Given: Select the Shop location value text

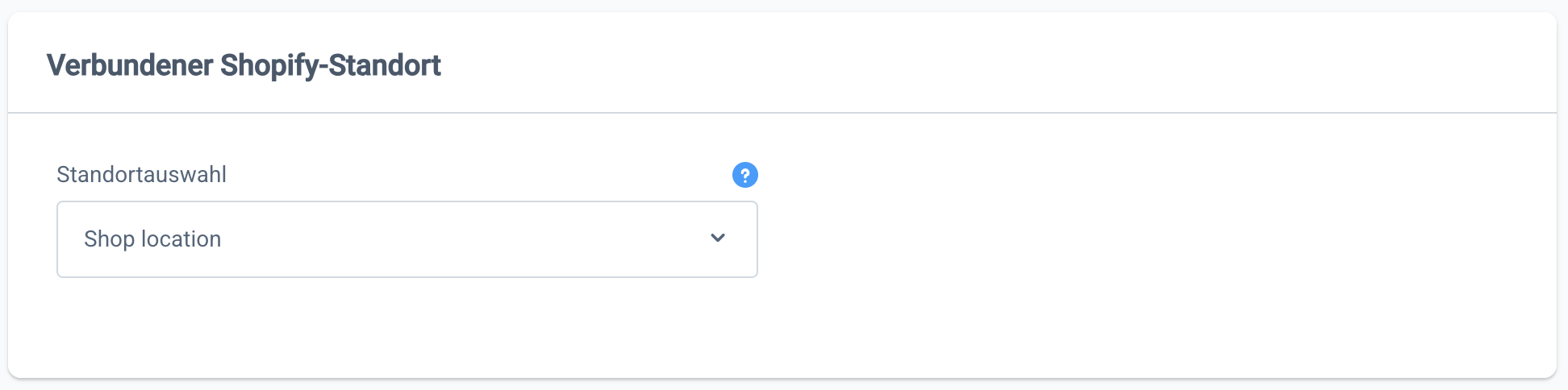Looking at the screenshot, I should click(152, 239).
